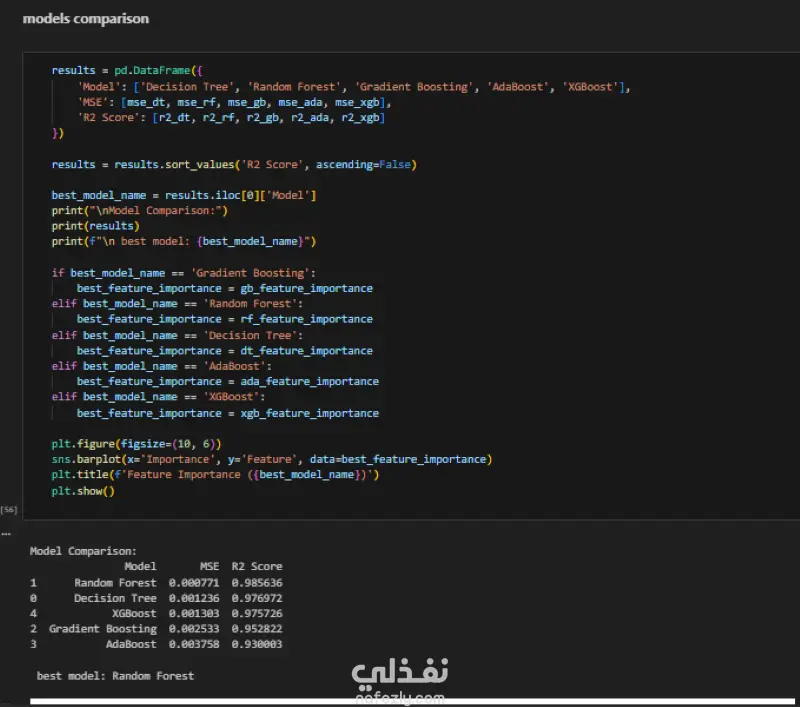The height and width of the screenshot is (707, 800).
Task: Place cursor at plt.show() line
Action: [83, 491]
